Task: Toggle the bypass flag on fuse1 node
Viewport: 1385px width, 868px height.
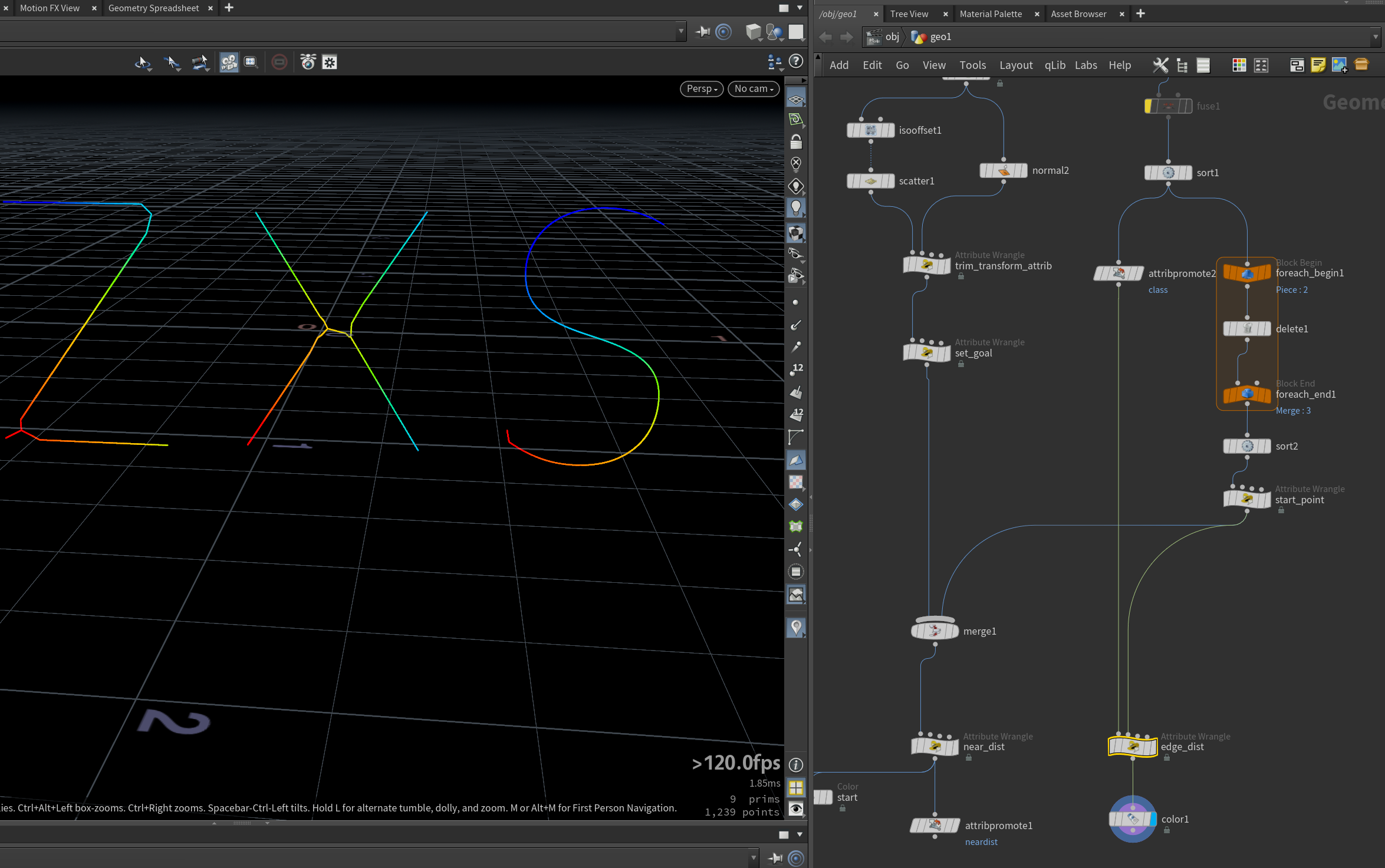Action: pos(1149,106)
